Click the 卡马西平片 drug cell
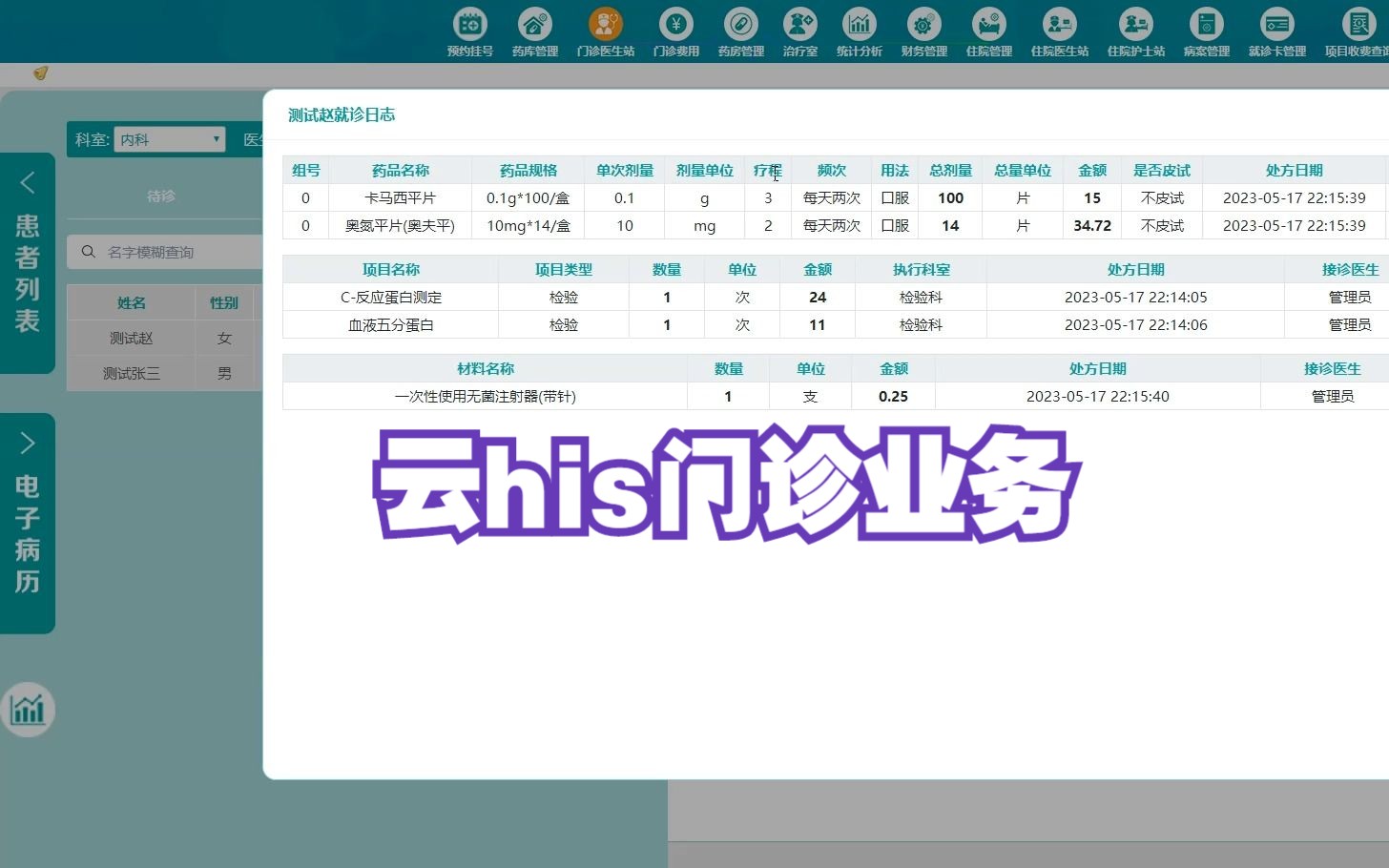 coord(401,197)
